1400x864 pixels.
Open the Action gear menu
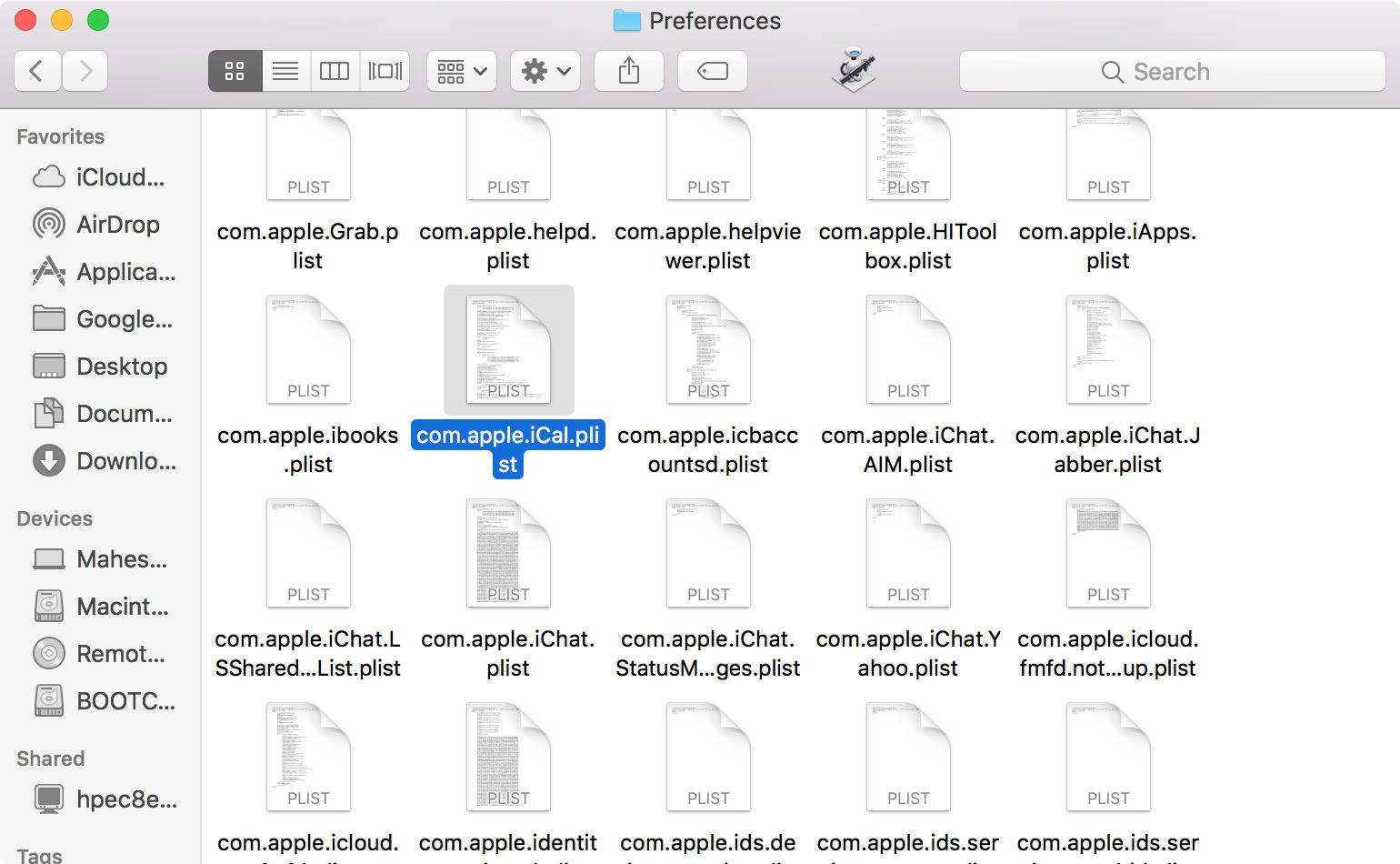545,71
